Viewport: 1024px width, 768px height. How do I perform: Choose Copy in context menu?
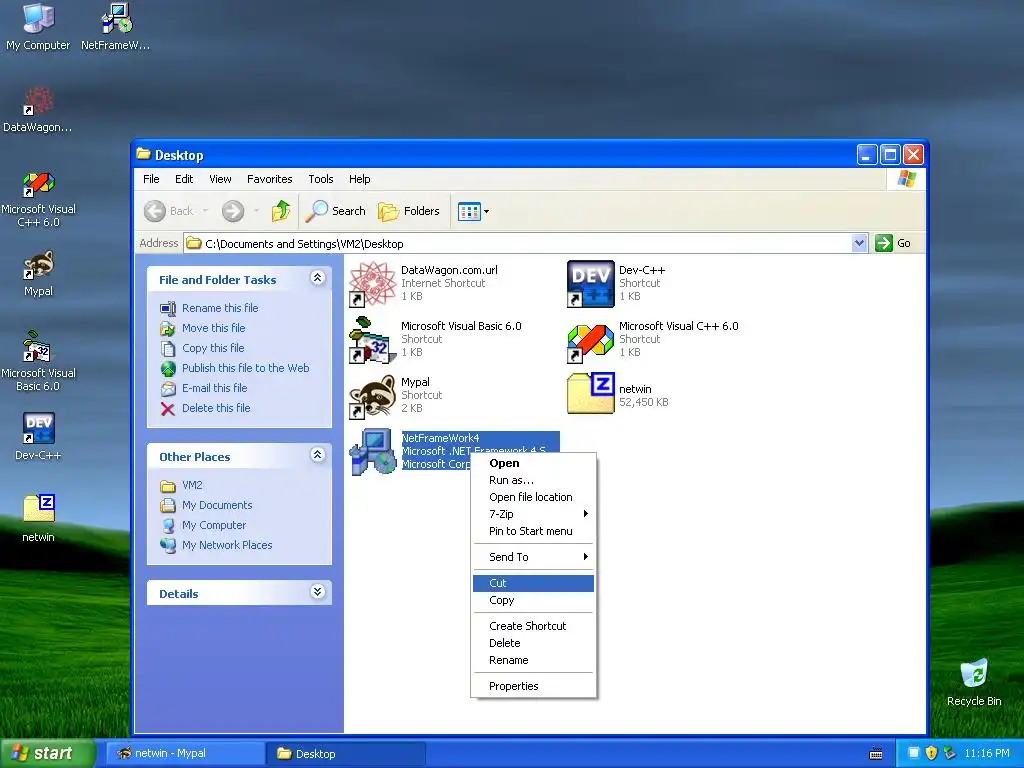(533, 600)
